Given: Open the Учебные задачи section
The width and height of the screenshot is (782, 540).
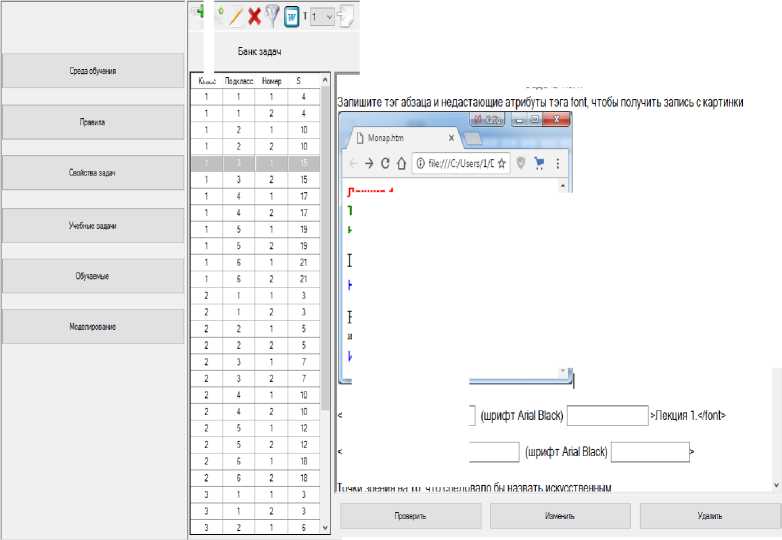Looking at the screenshot, I should [x=93, y=226].
